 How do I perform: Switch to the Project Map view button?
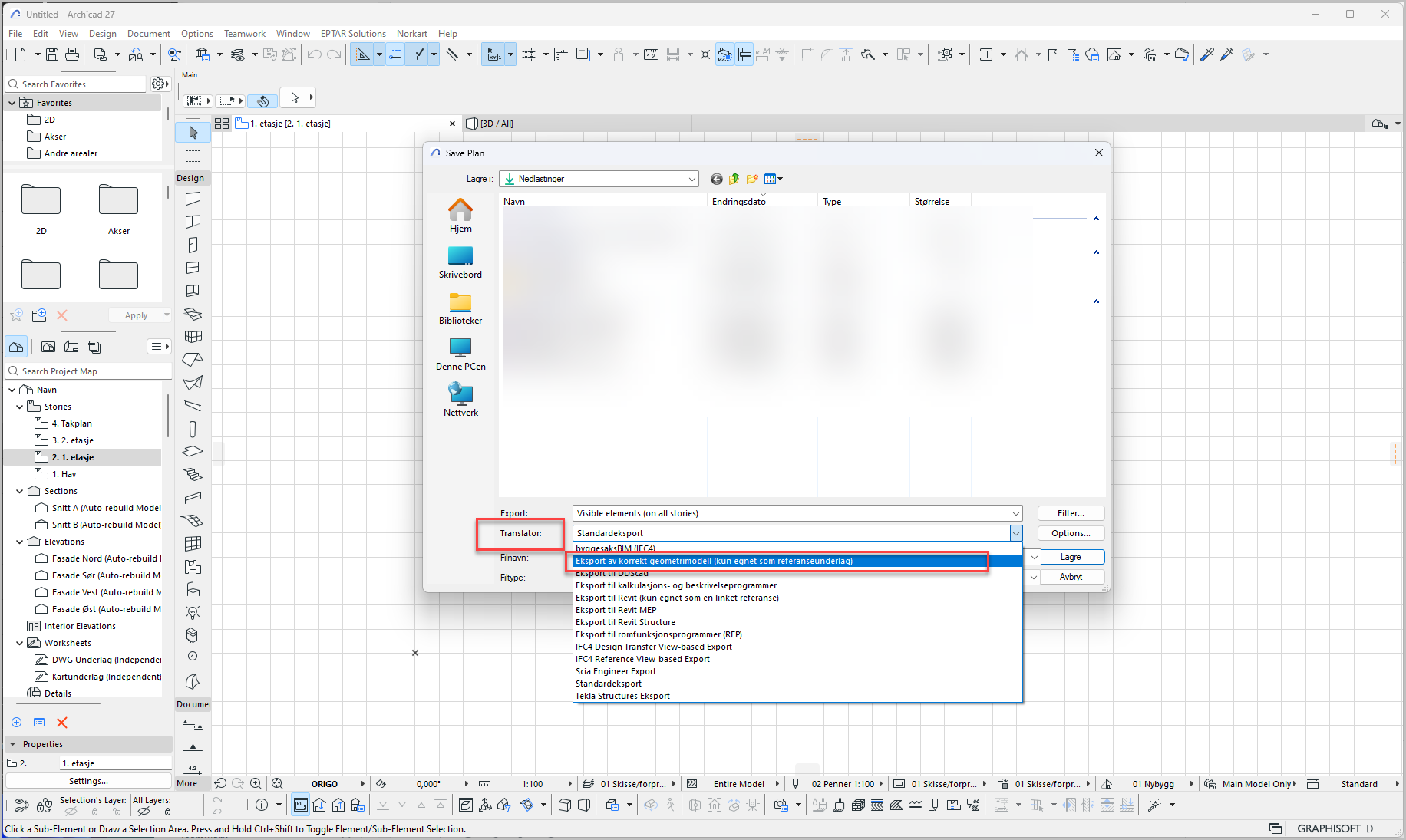(16, 347)
